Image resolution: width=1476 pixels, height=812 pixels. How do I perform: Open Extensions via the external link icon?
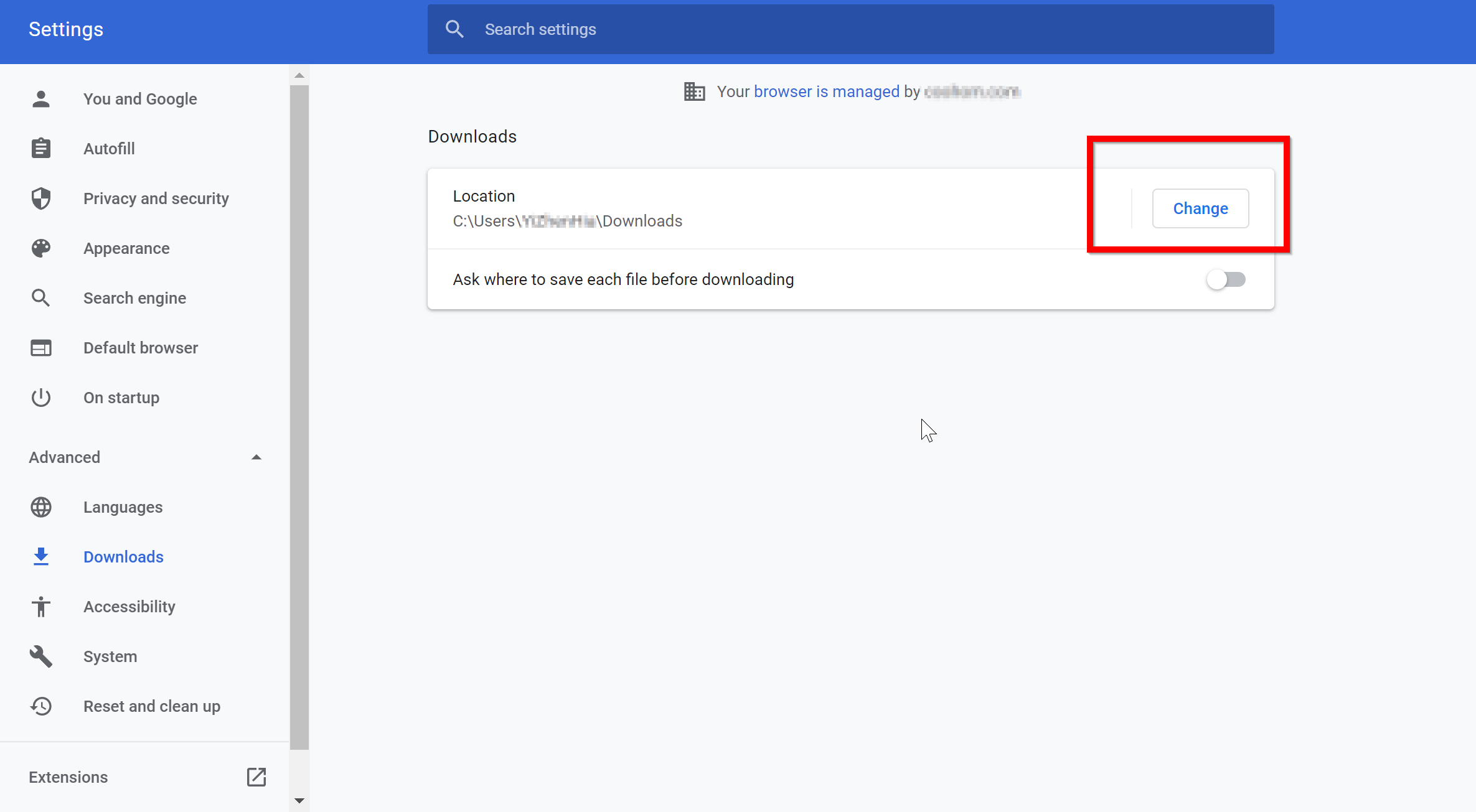(x=256, y=777)
